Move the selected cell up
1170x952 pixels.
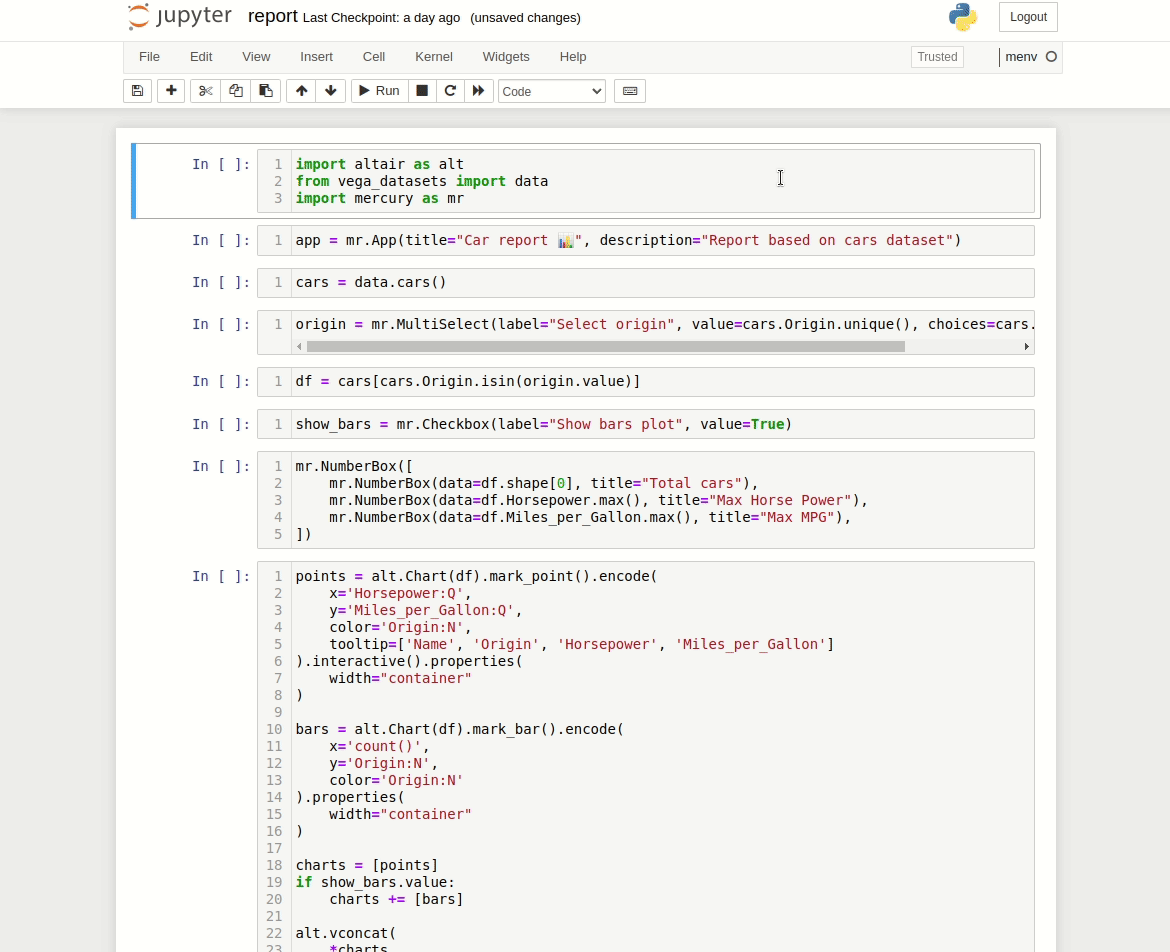(301, 91)
